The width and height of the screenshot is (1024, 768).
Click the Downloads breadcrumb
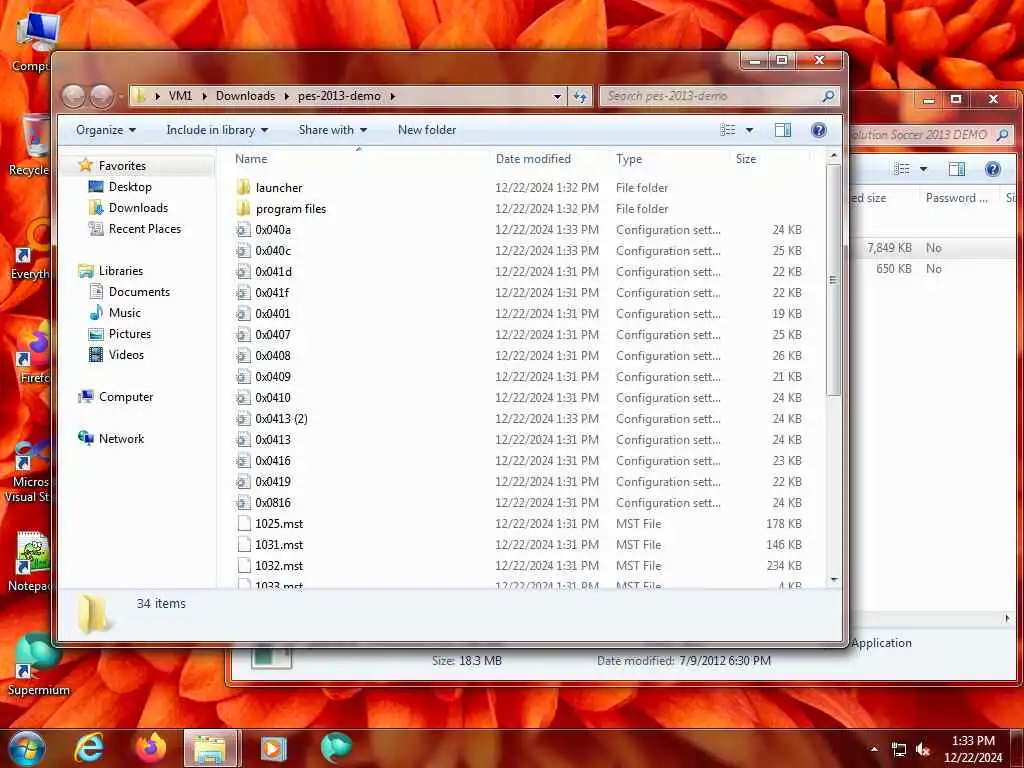245,96
